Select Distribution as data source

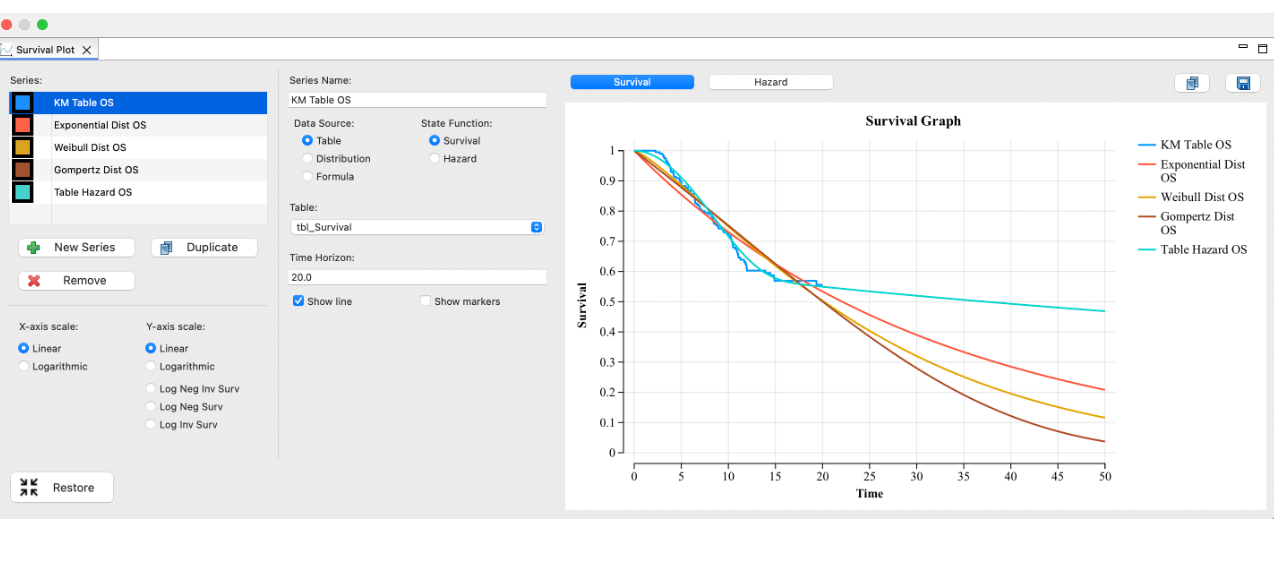(x=308, y=159)
